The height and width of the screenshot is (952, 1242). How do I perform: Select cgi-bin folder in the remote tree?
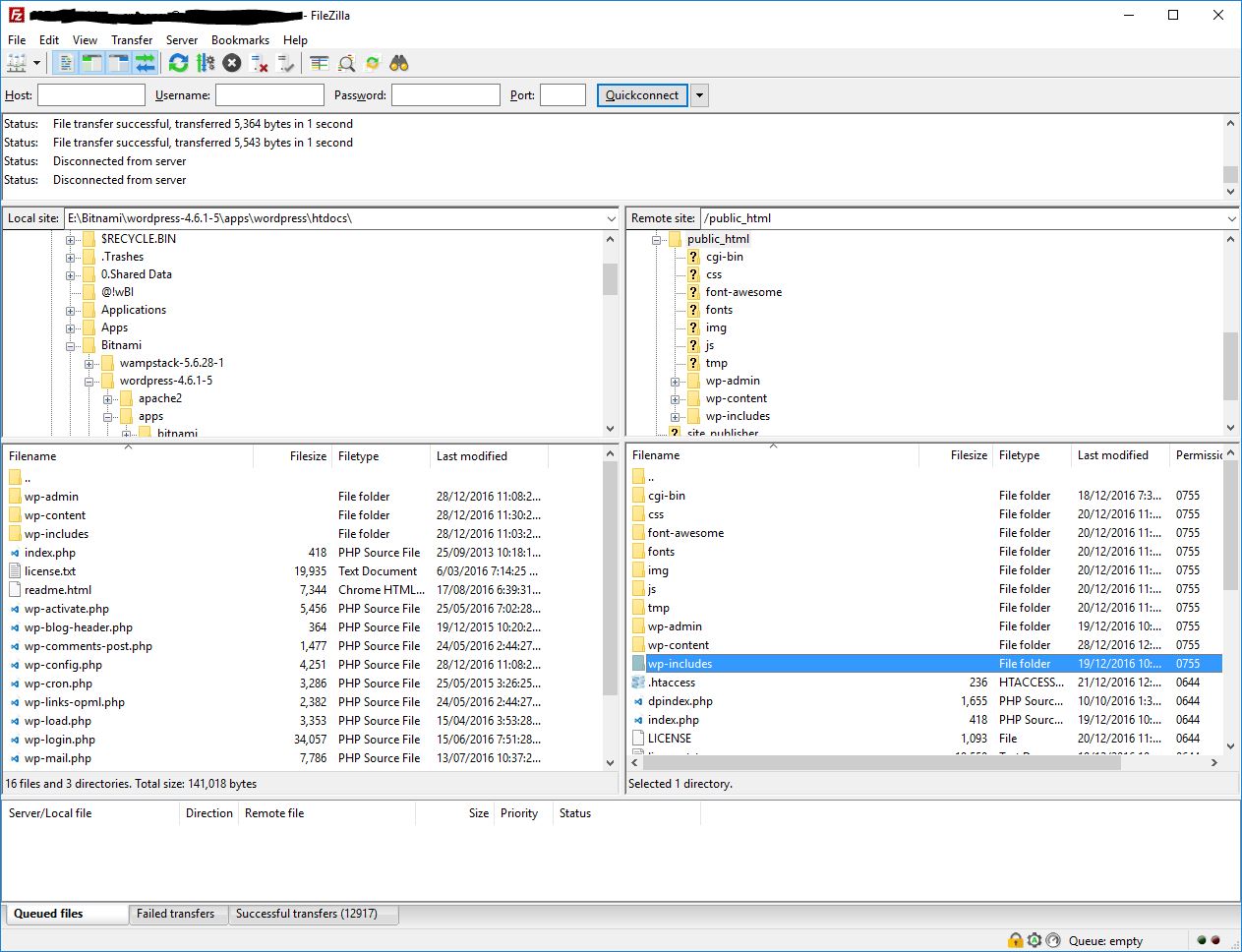[x=725, y=257]
